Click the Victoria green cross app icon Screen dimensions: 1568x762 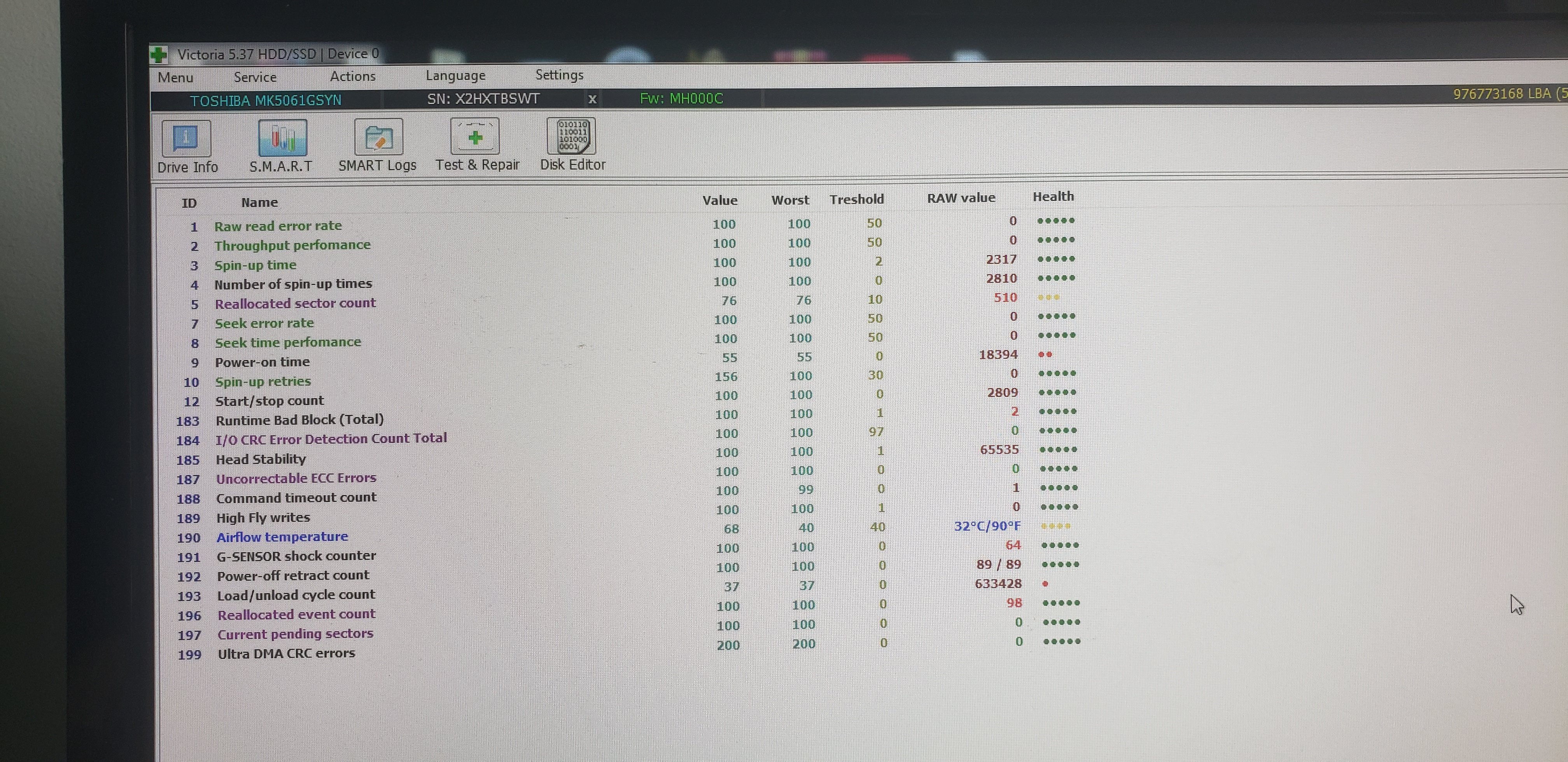coord(159,55)
